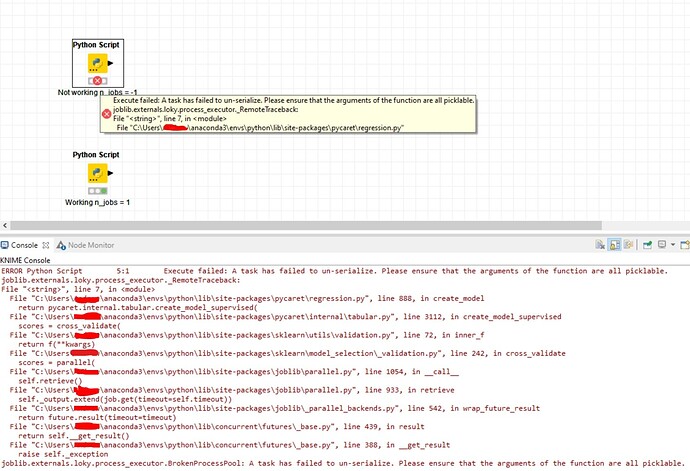Click console line 'scores = cross_validate('

(x=69, y=326)
